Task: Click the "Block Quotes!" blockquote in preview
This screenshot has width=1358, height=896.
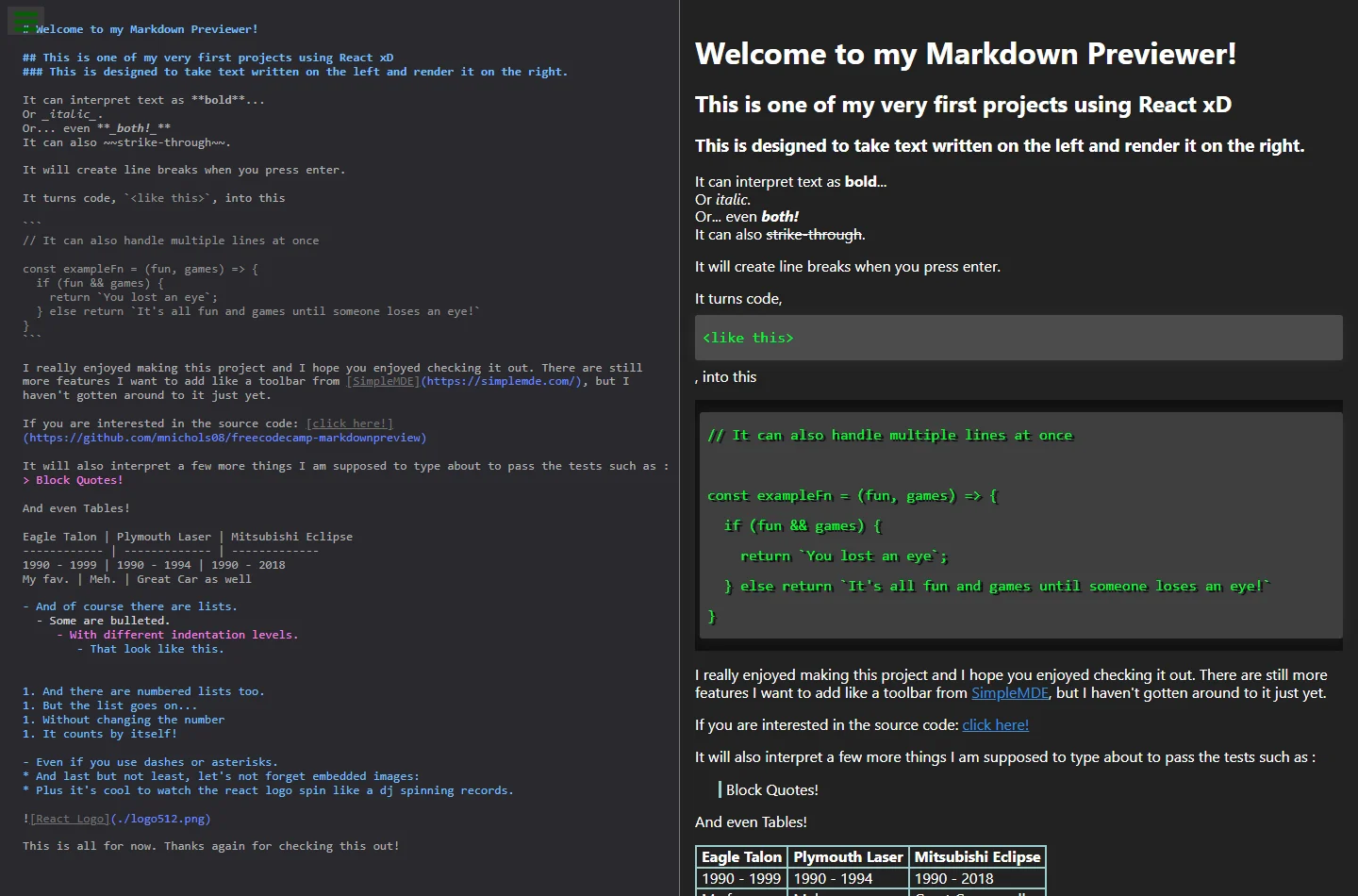Action: point(771,790)
